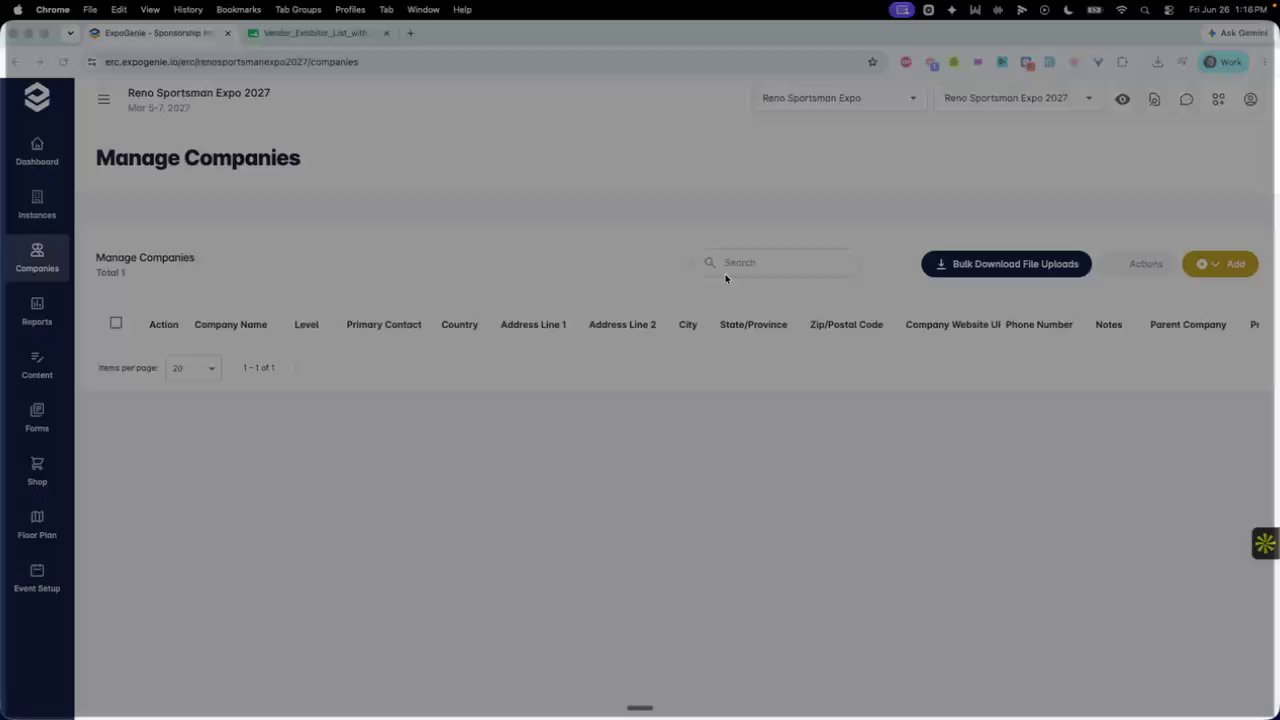Open the Bookmarks menu
The height and width of the screenshot is (720, 1280).
(x=239, y=10)
